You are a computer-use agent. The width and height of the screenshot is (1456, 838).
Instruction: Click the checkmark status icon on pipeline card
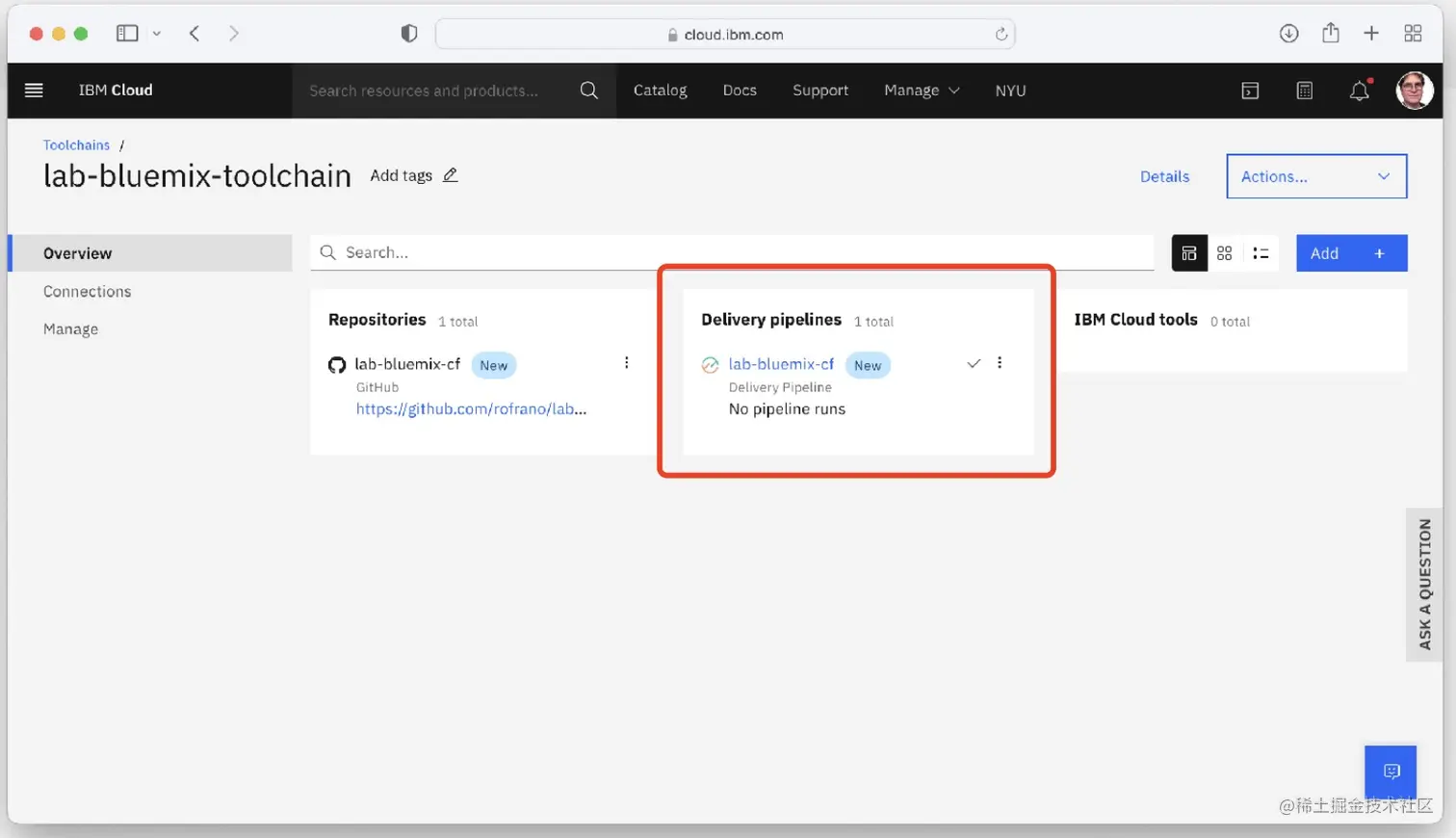[974, 364]
